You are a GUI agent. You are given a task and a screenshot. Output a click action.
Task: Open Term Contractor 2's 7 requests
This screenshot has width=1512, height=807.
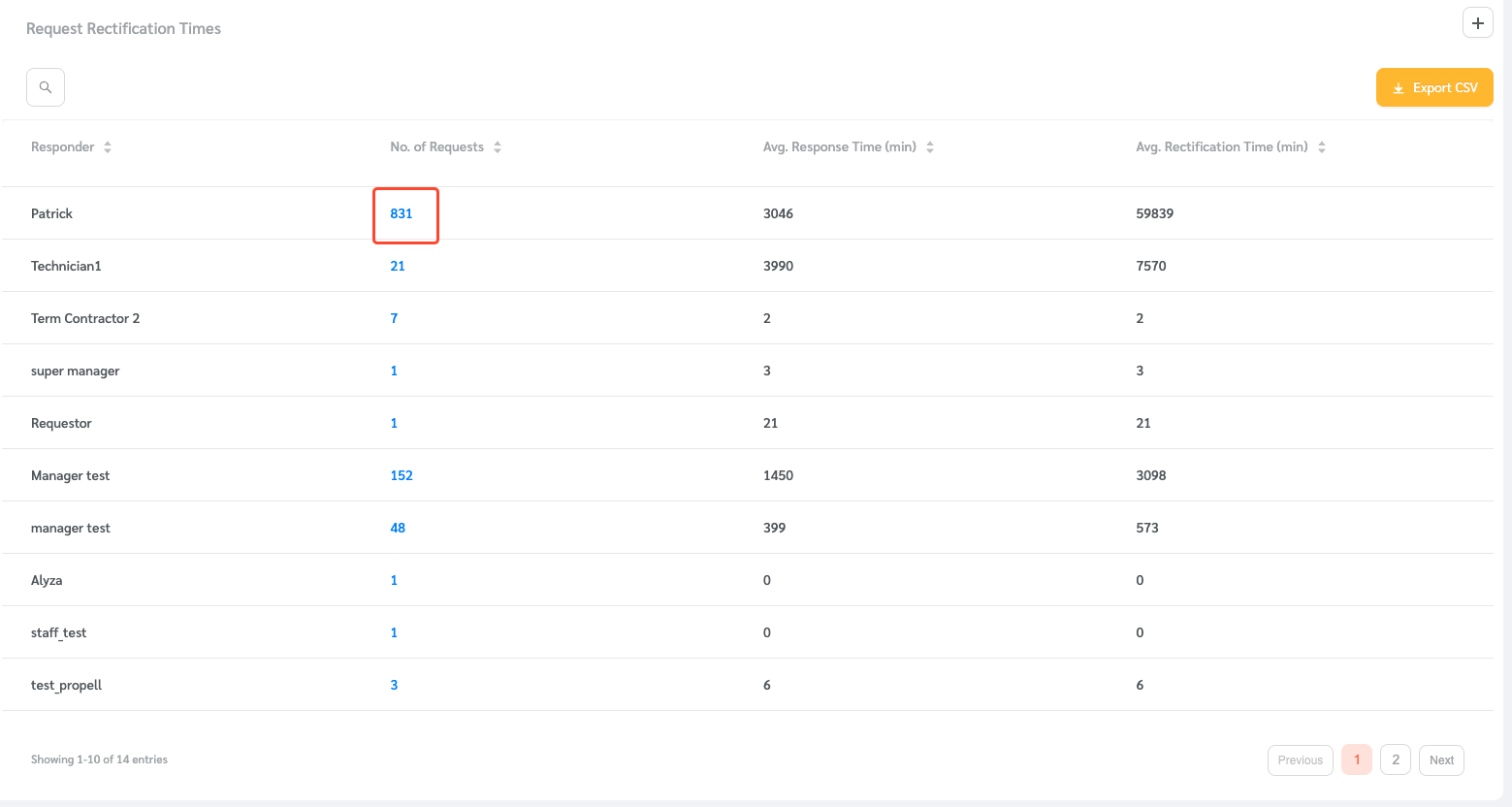[394, 318]
